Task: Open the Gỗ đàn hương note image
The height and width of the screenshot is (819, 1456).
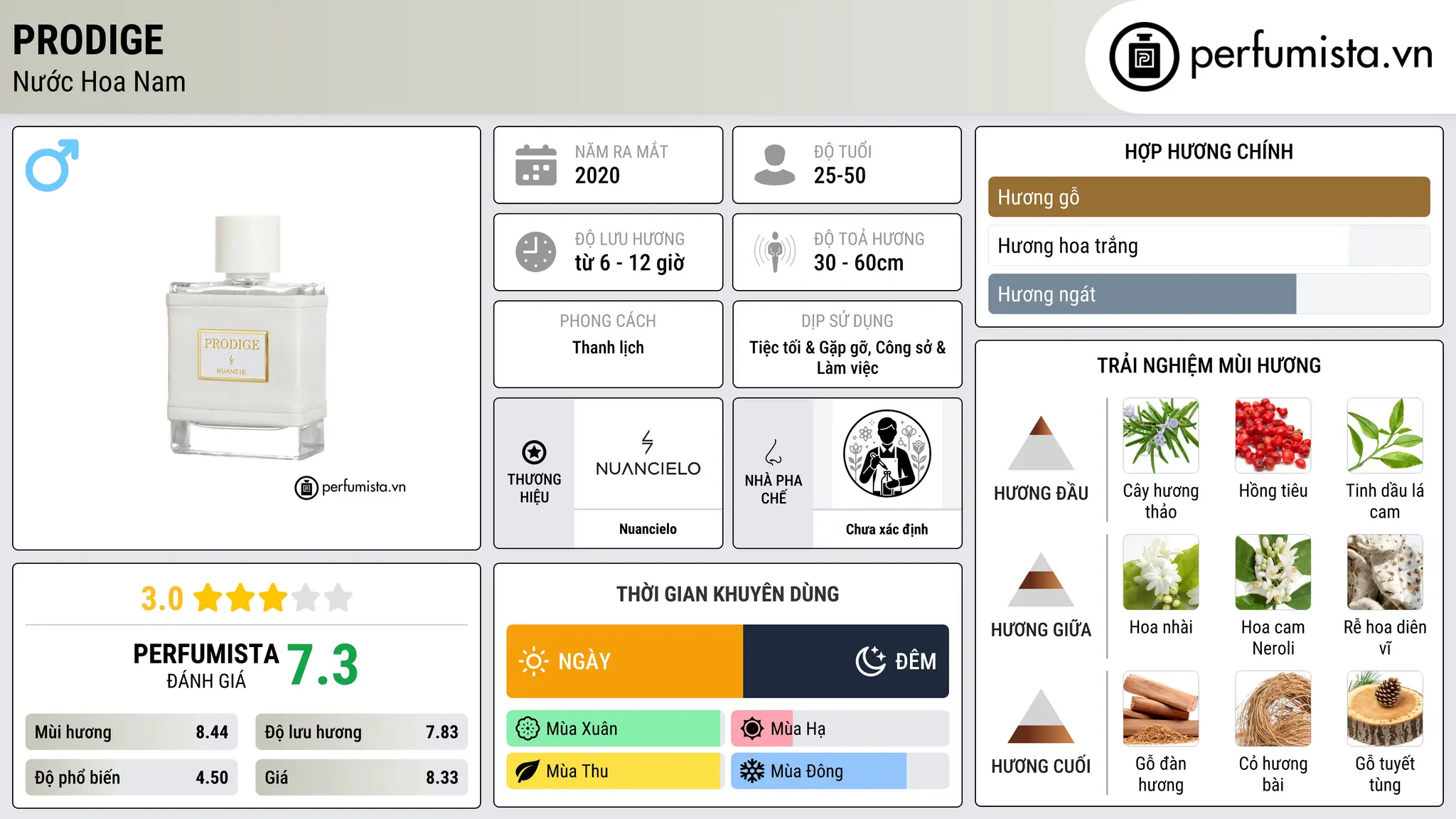Action: pyautogui.click(x=1161, y=709)
